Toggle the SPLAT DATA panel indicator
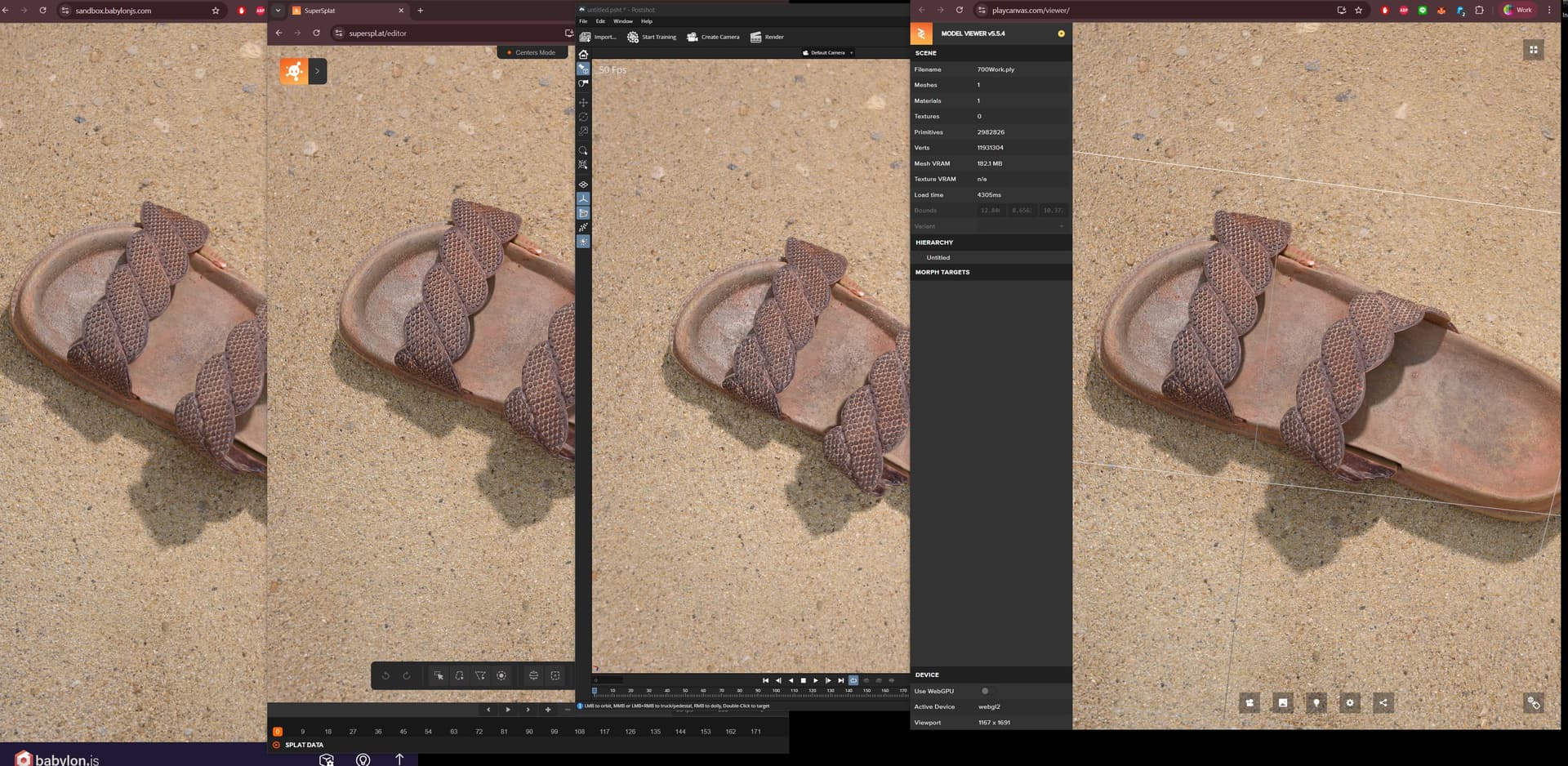The image size is (1568, 766). [x=276, y=745]
